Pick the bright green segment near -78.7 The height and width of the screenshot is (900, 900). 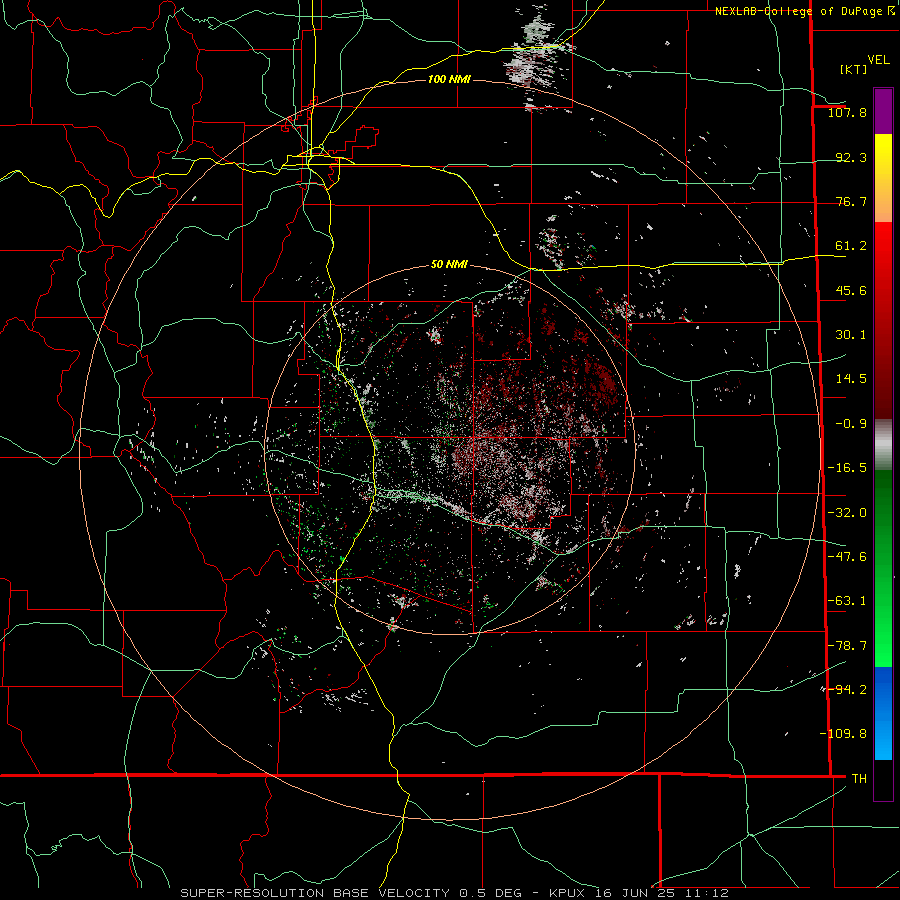pos(883,646)
